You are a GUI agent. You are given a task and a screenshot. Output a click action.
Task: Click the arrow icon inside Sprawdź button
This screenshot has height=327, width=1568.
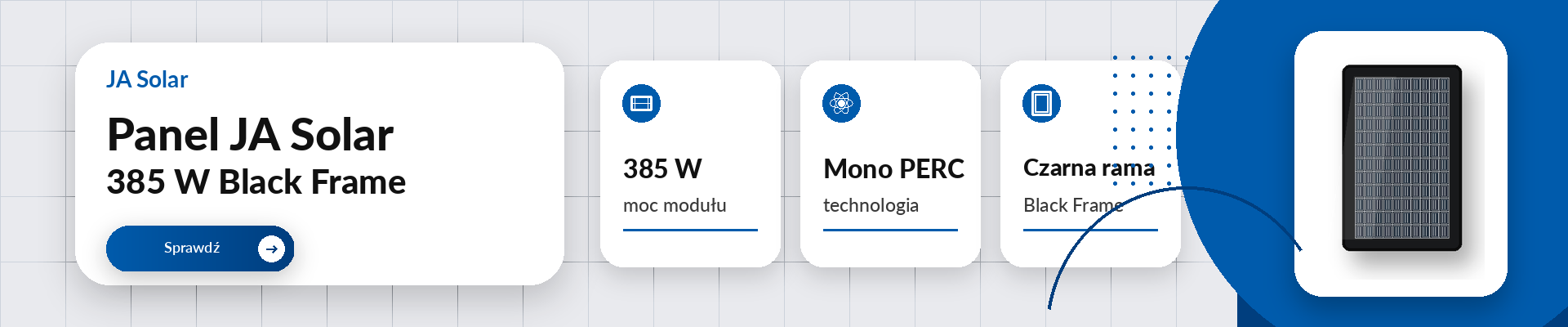(x=271, y=249)
